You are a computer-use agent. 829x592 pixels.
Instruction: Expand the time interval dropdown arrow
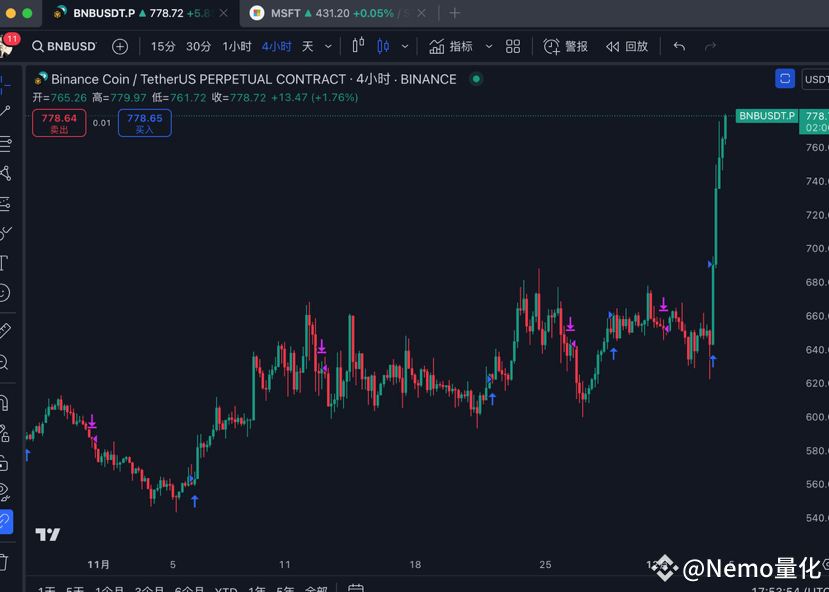coord(328,47)
